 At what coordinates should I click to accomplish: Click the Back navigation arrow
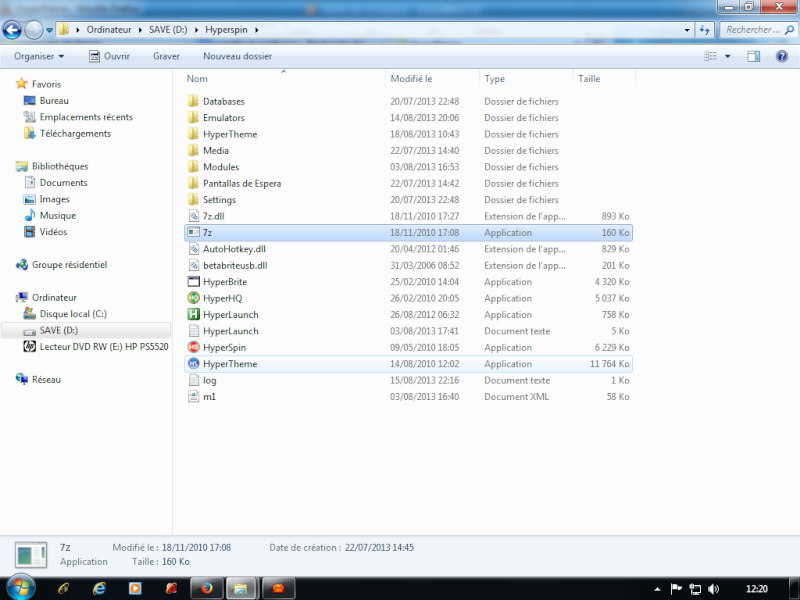(12, 30)
